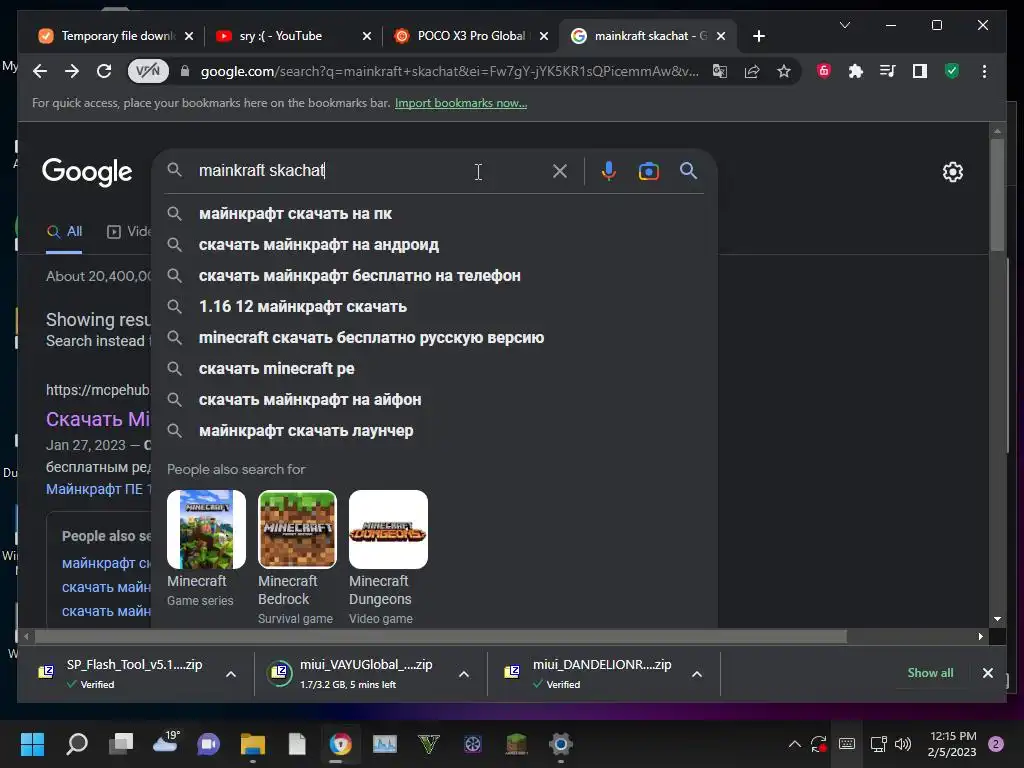
Task: Choose suggestion майнкрафт скачать на пк
Action: (434, 214)
